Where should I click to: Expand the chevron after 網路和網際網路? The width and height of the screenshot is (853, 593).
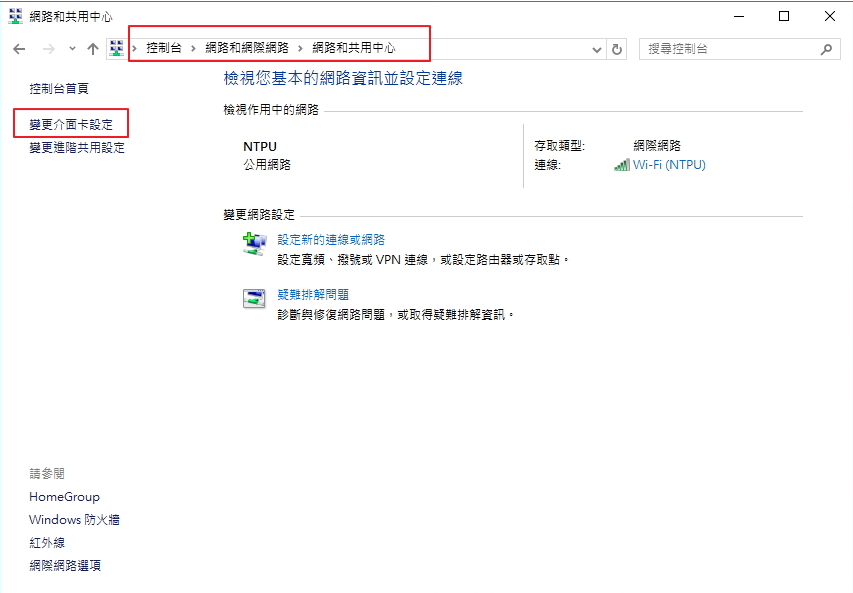click(x=300, y=48)
